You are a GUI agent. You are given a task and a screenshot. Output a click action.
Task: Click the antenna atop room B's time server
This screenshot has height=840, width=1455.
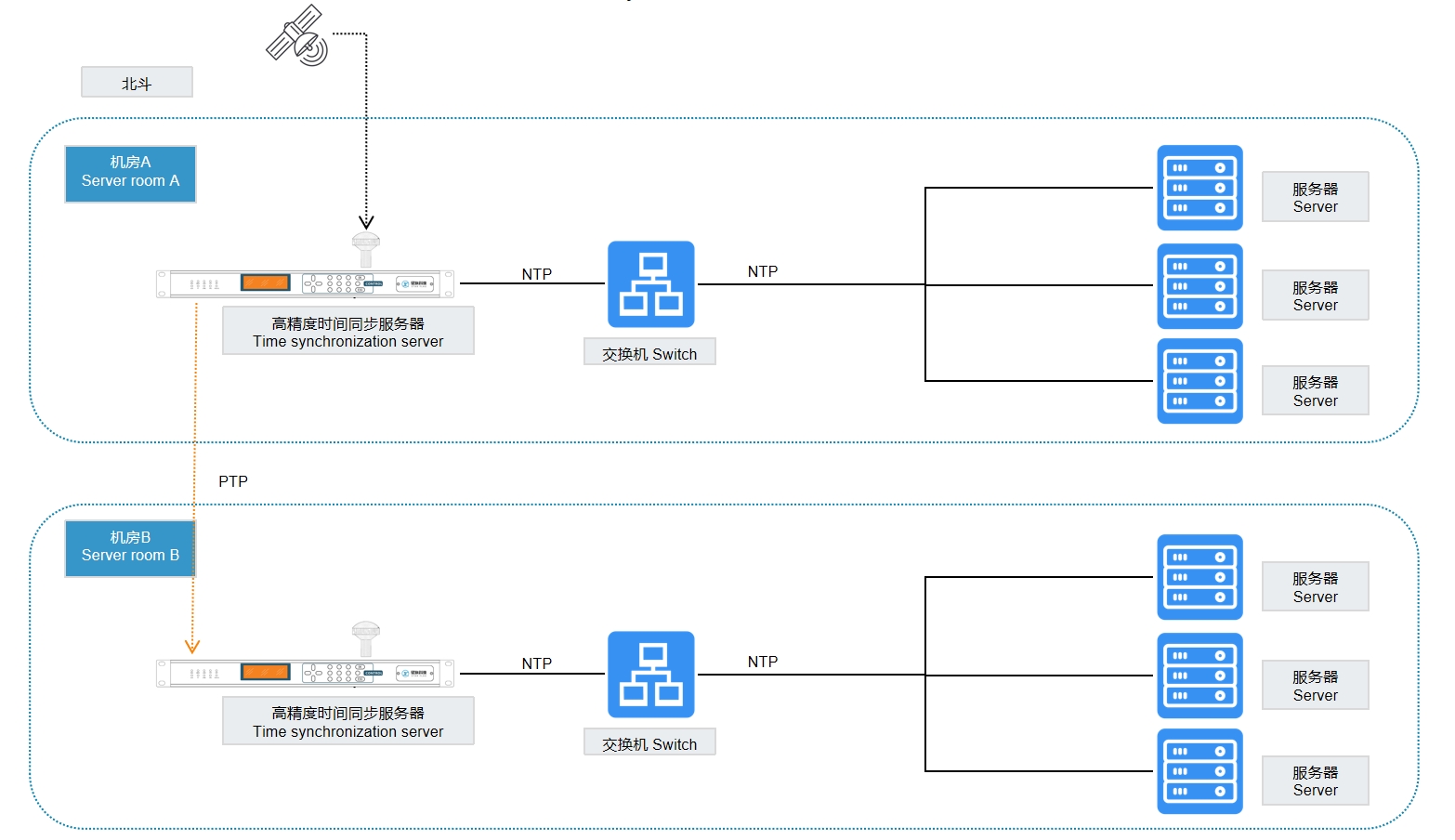(366, 637)
